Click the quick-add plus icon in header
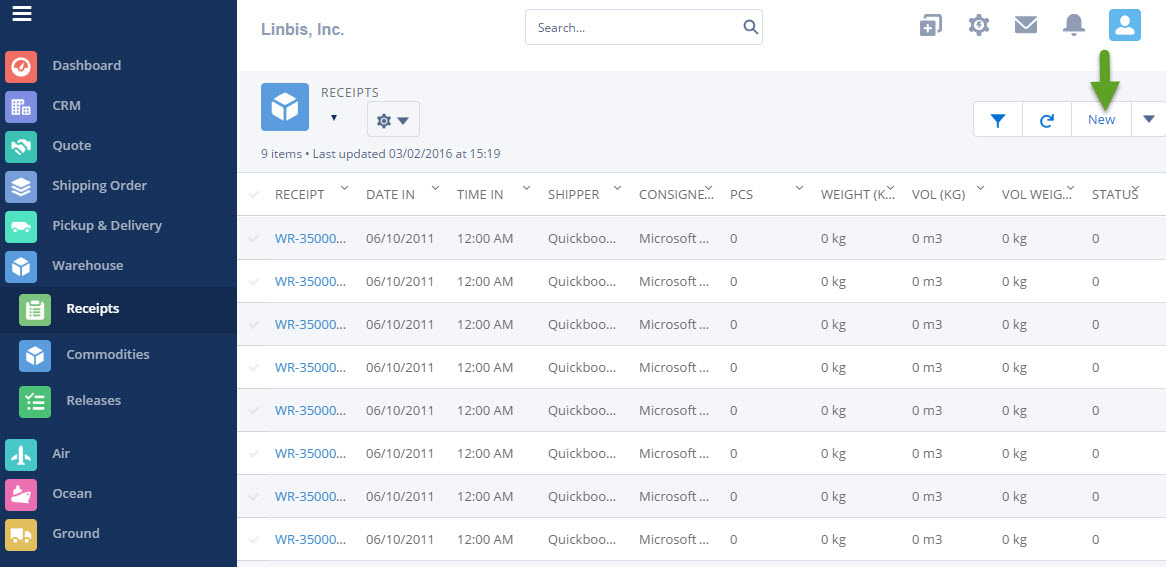The width and height of the screenshot is (1166, 567). click(930, 25)
